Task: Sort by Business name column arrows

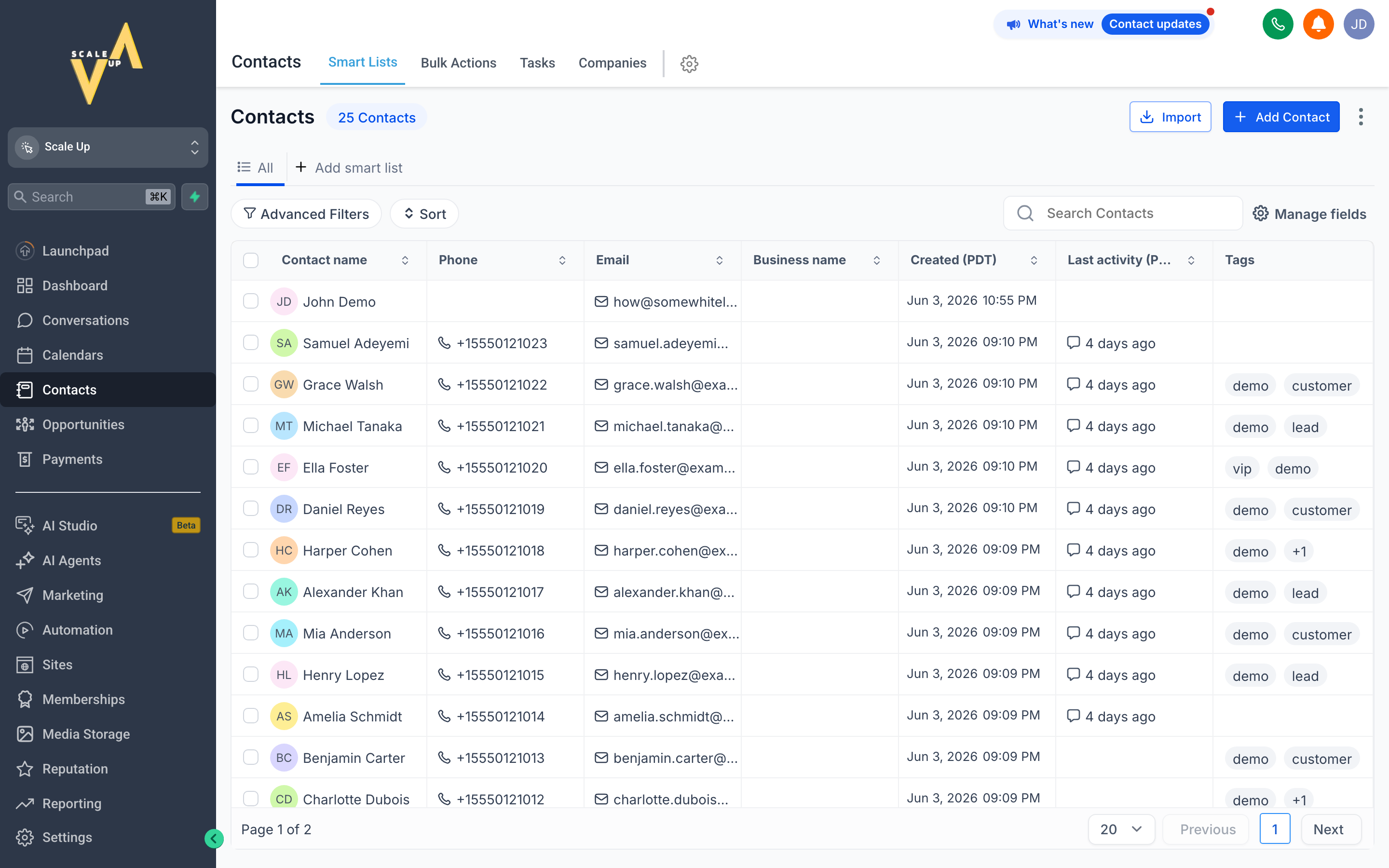Action: 876,260
